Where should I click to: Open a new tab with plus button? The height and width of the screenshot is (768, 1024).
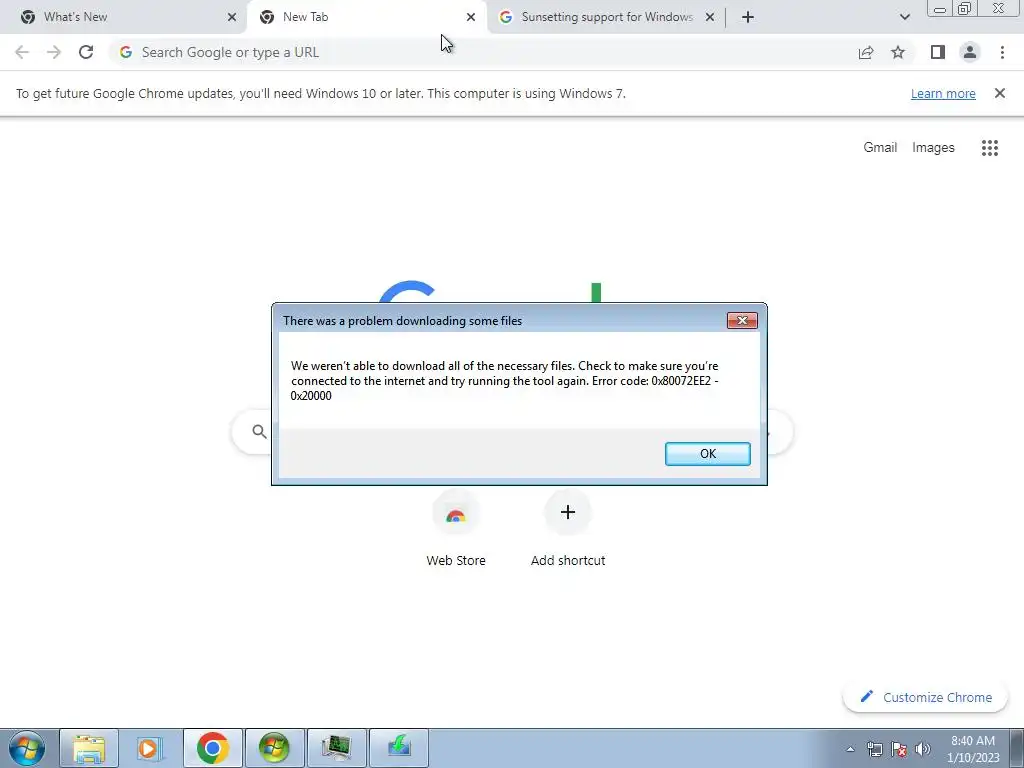point(748,17)
